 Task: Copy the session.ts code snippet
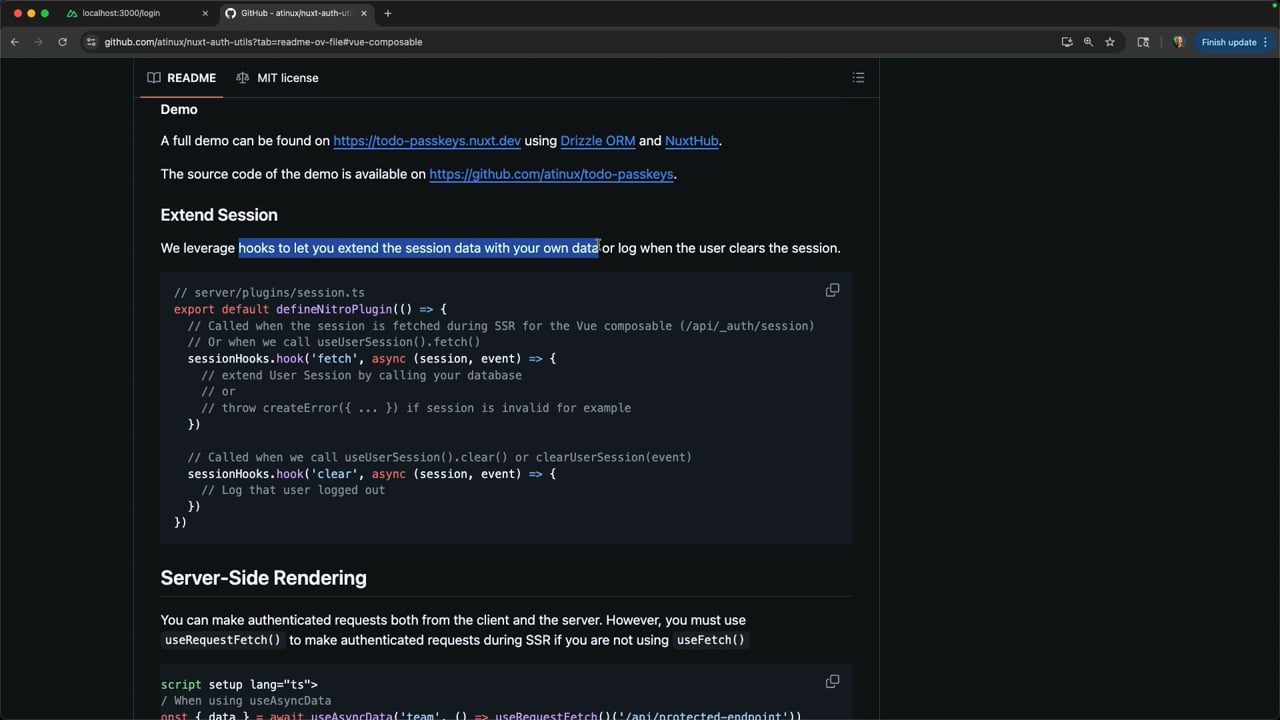(832, 290)
